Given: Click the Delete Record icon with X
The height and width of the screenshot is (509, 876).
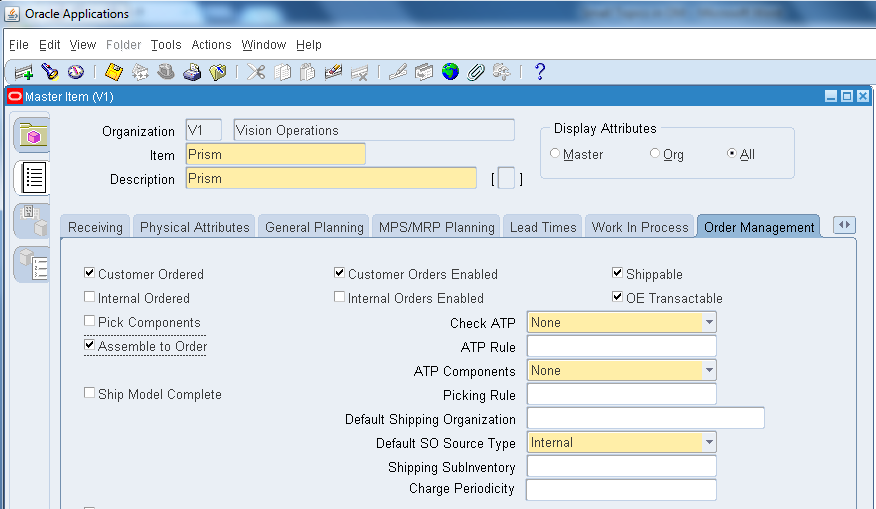Looking at the screenshot, I should (x=359, y=72).
